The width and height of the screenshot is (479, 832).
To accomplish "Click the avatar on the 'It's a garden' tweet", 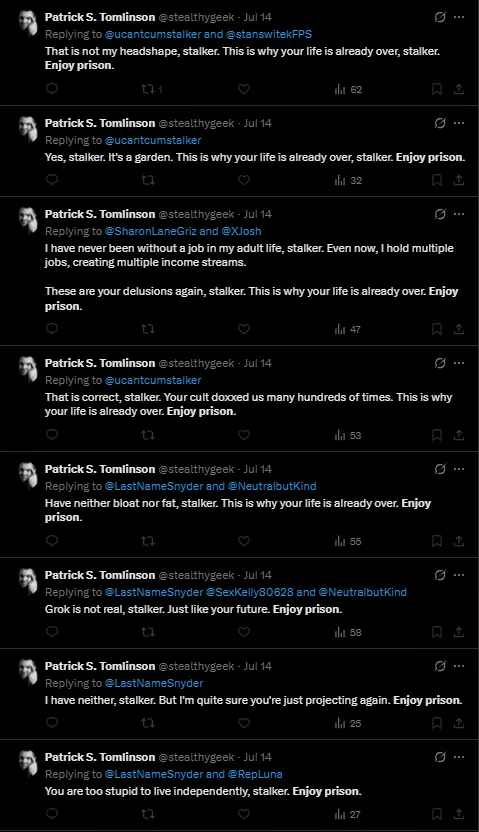I will 29,129.
